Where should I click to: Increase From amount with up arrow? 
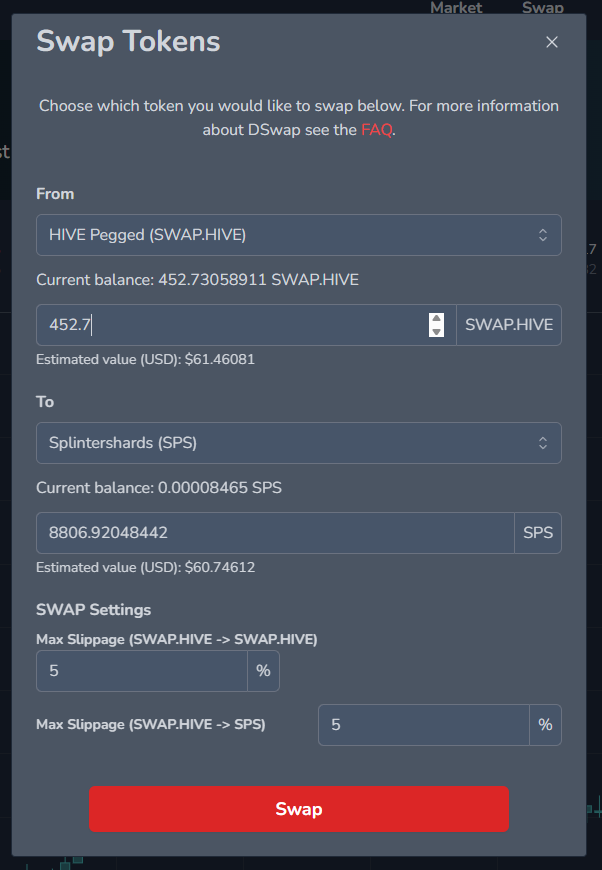coord(436,319)
